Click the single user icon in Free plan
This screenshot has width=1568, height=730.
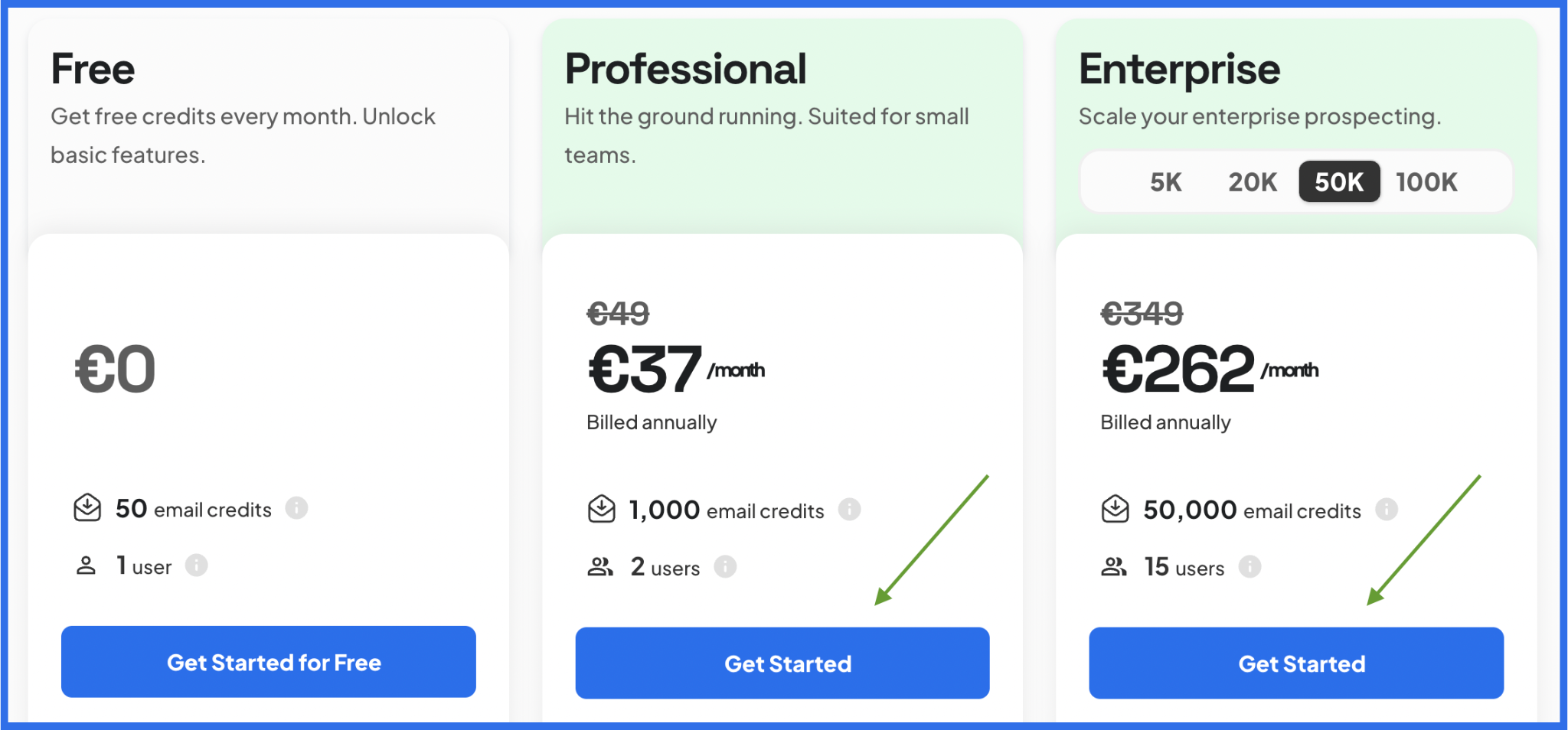87,565
